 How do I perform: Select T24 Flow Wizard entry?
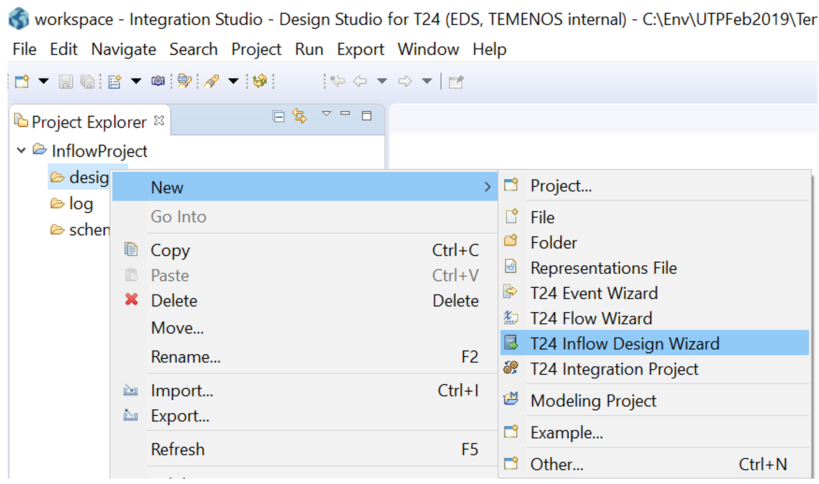(590, 318)
